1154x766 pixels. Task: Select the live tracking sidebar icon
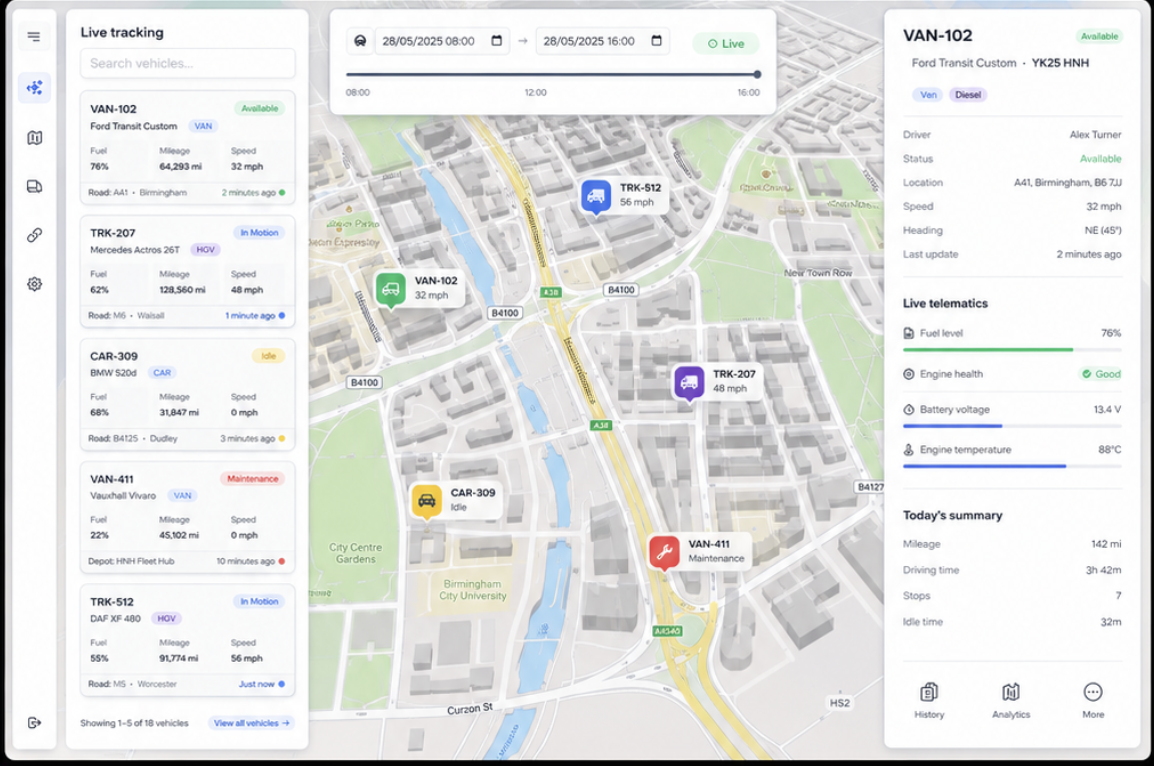point(34,88)
